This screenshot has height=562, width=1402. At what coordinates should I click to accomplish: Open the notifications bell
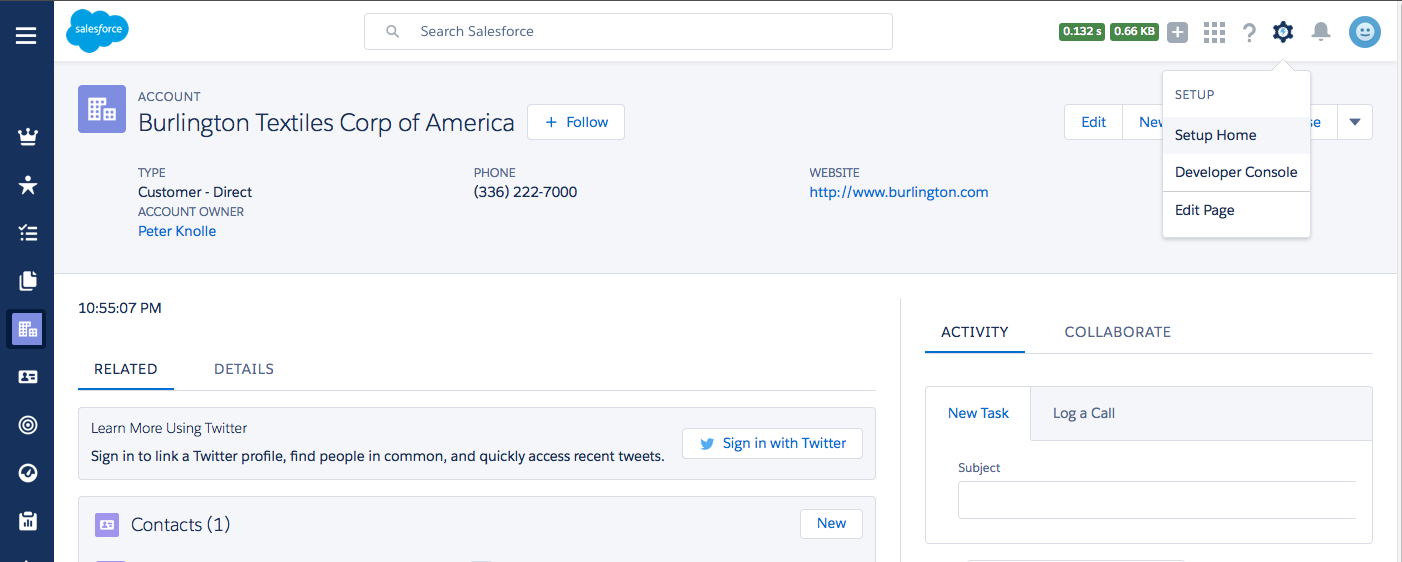[x=1321, y=32]
